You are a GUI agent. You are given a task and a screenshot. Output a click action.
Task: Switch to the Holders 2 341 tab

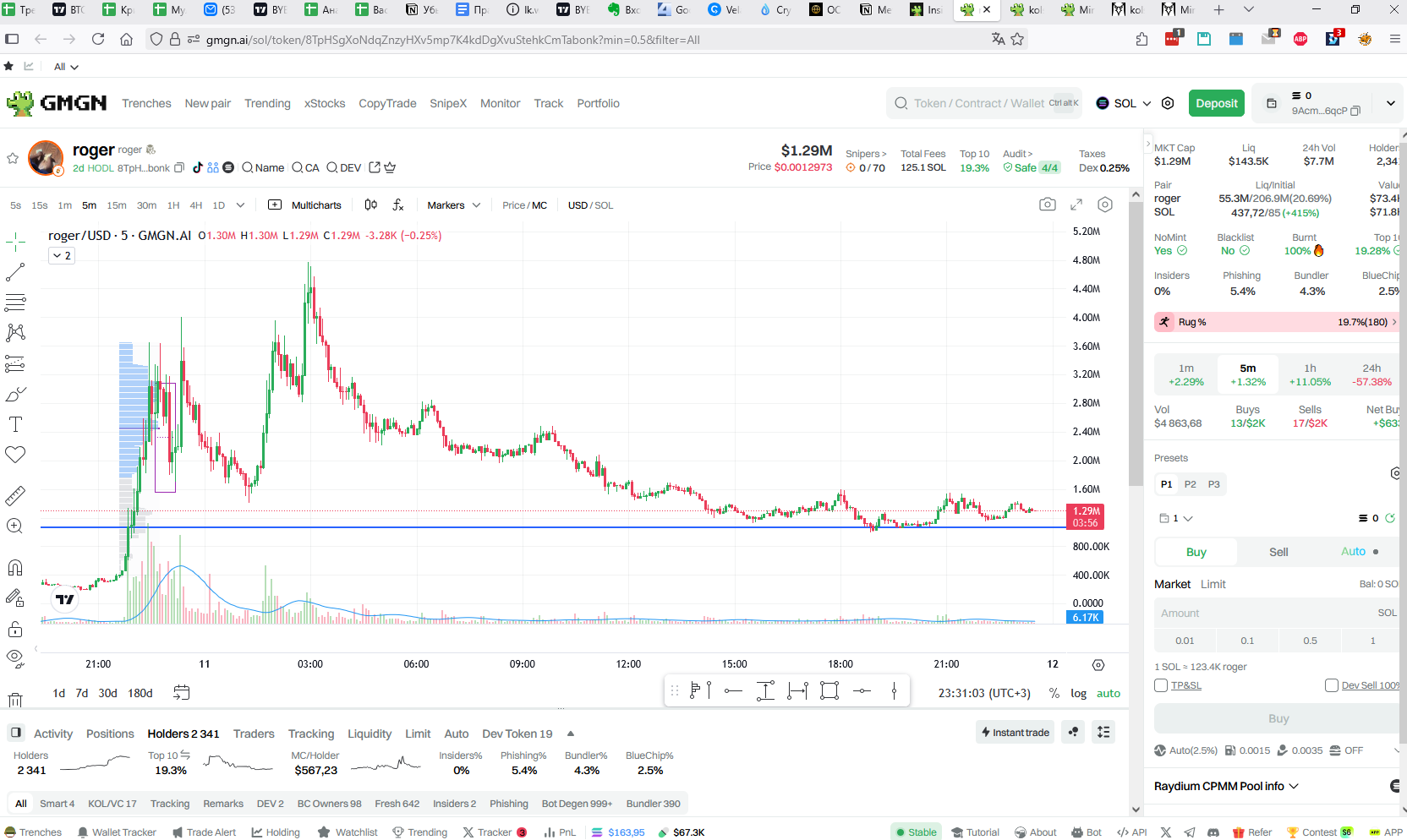tap(183, 734)
